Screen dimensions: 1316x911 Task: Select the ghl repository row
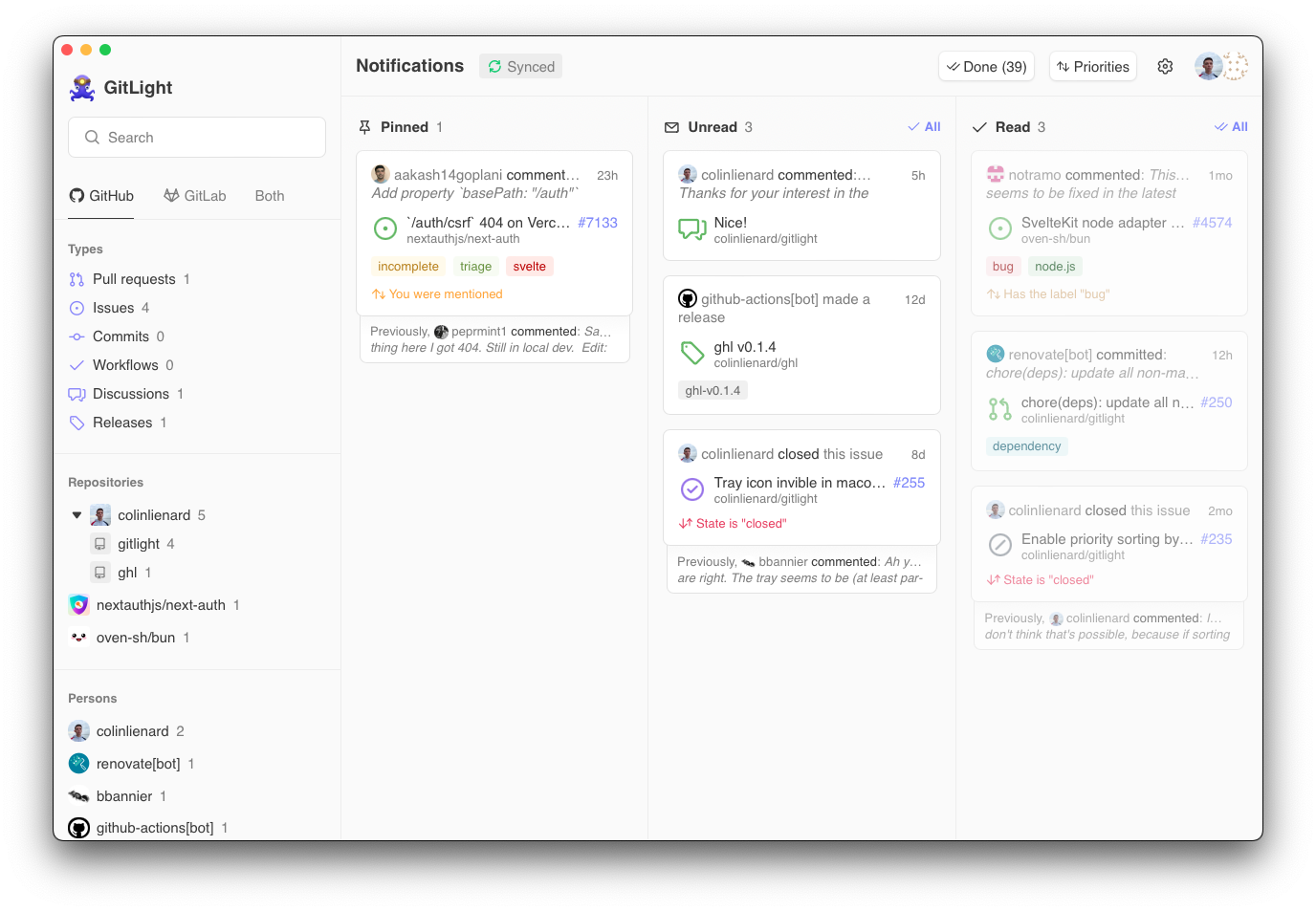(121, 573)
